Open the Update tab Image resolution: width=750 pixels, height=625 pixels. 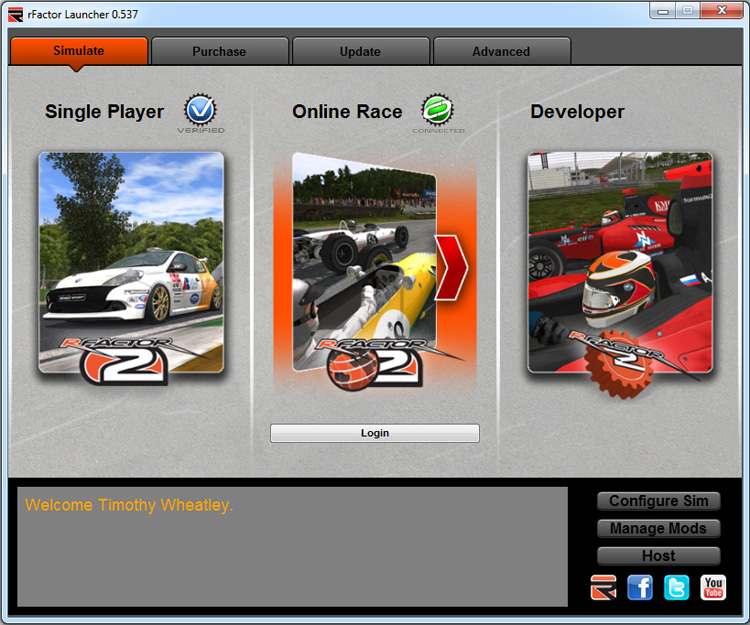click(360, 52)
